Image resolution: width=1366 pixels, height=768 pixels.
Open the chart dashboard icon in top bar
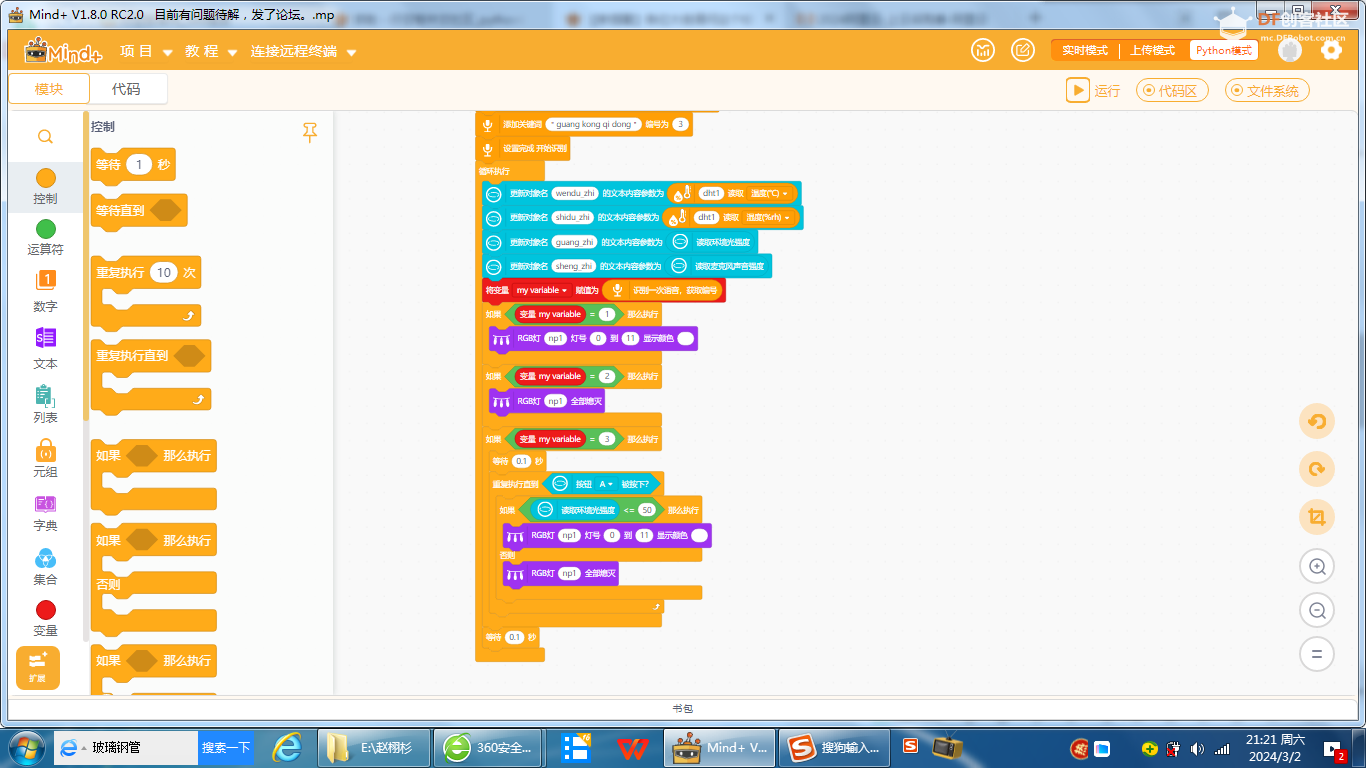click(x=983, y=50)
